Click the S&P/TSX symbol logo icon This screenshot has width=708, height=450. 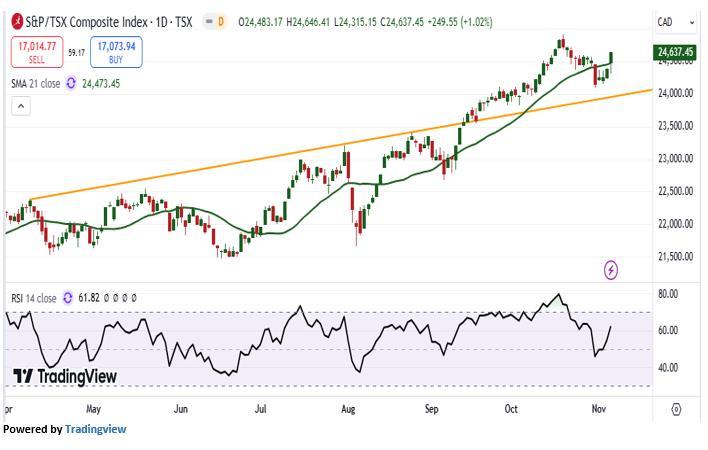pyautogui.click(x=19, y=21)
